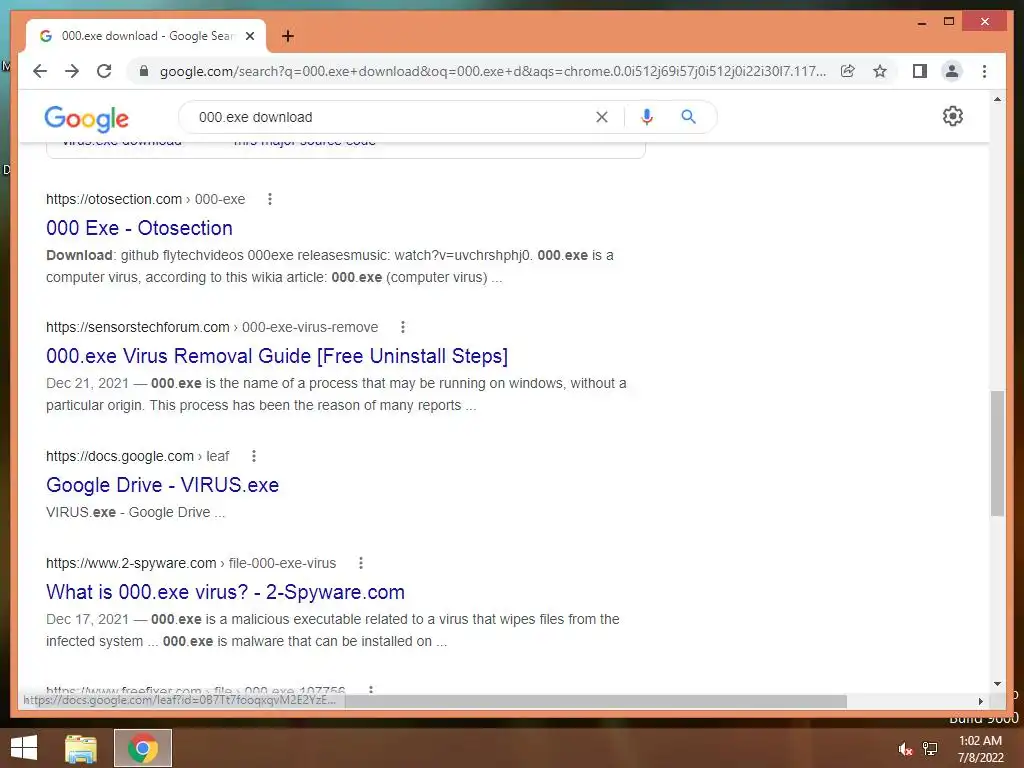1024x768 pixels.
Task: Open Google Drive - VIRUS.exe link
Action: pos(163,485)
